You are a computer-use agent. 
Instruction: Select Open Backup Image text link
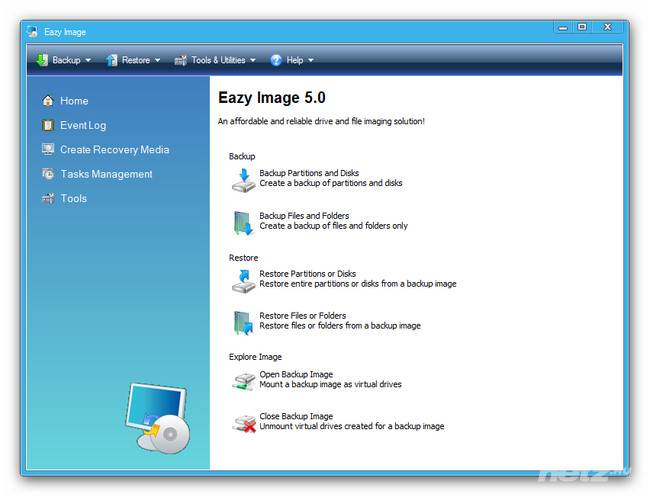pyautogui.click(x=296, y=374)
